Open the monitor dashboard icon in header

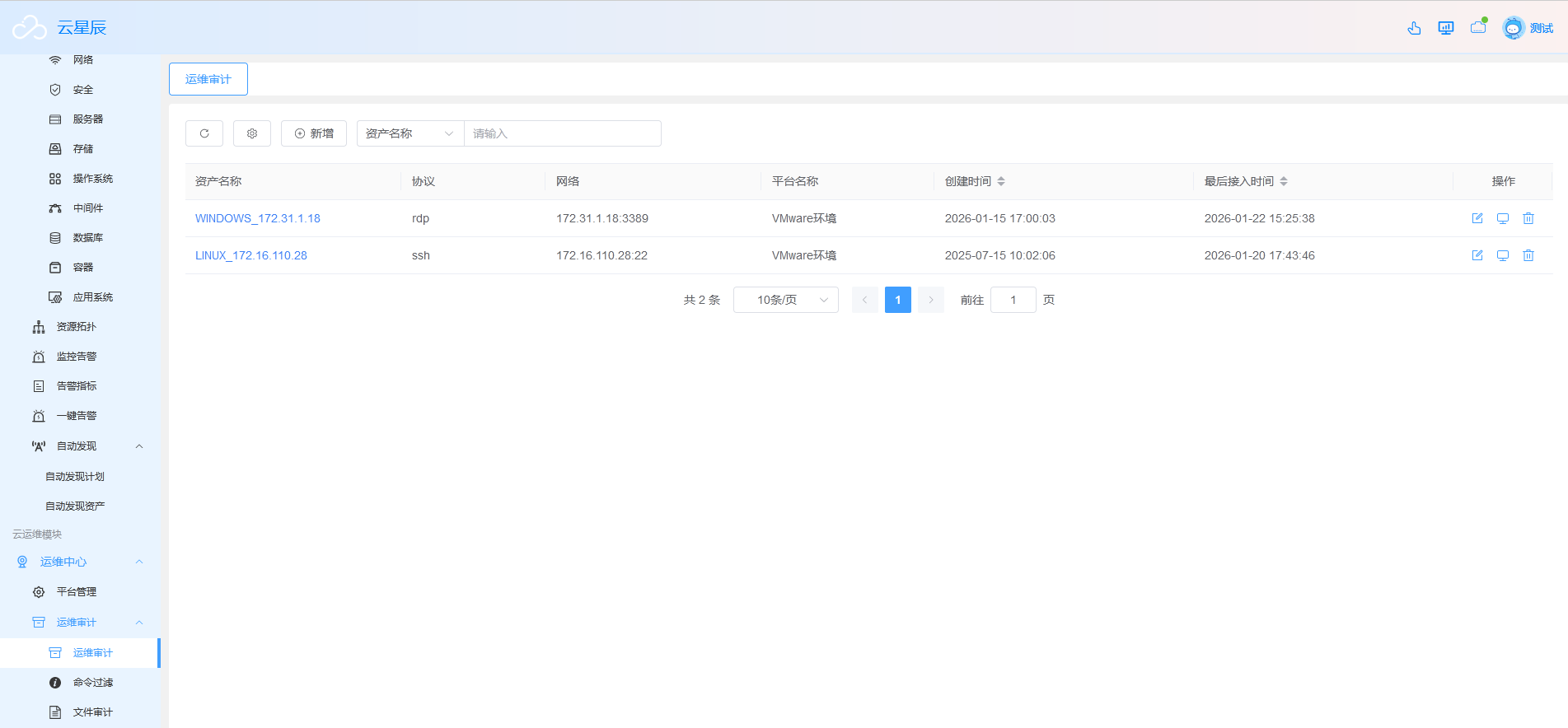(1446, 28)
